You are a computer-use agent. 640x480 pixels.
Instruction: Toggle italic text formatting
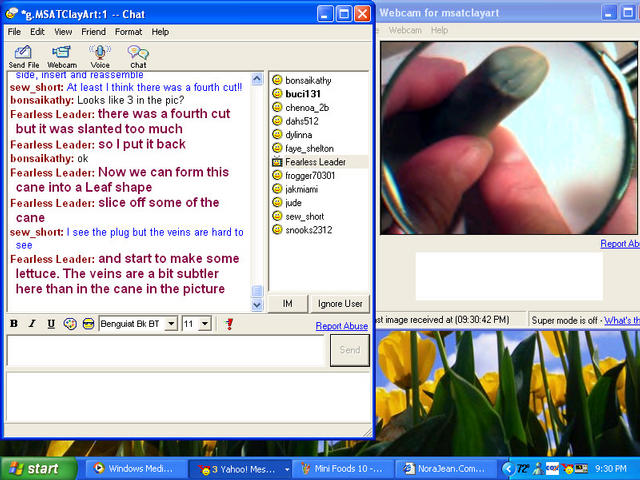[x=32, y=324]
